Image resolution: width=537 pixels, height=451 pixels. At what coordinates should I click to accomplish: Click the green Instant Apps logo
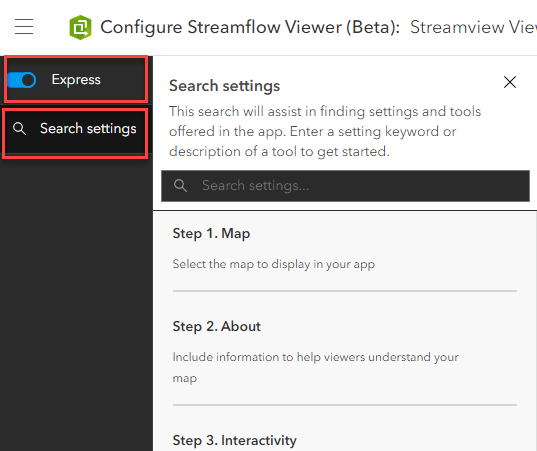click(80, 27)
